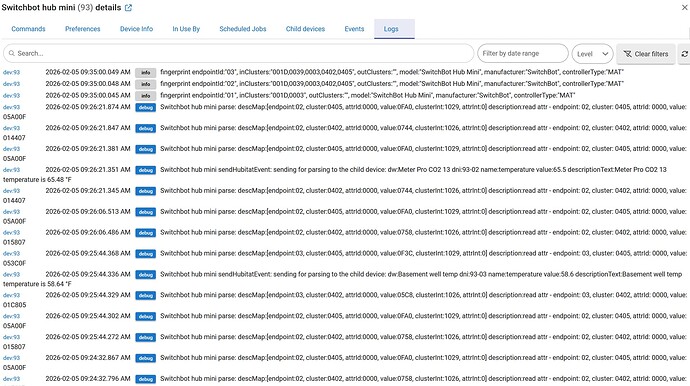Viewport: 690px width, 386px height.
Task: Select the "temperature is 58.64 °F" text
Action: click(37, 284)
